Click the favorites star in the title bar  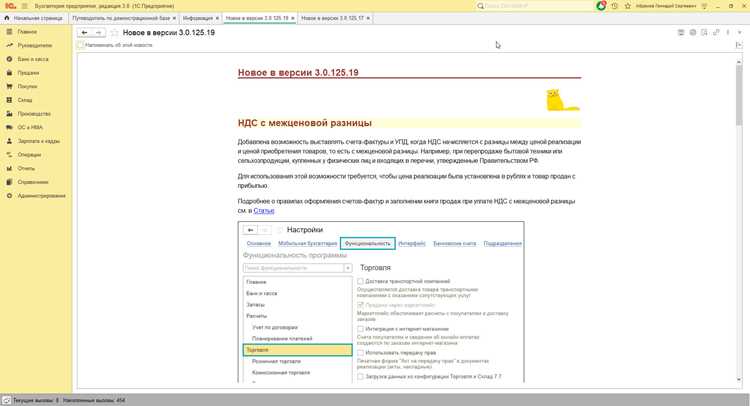[x=628, y=6]
